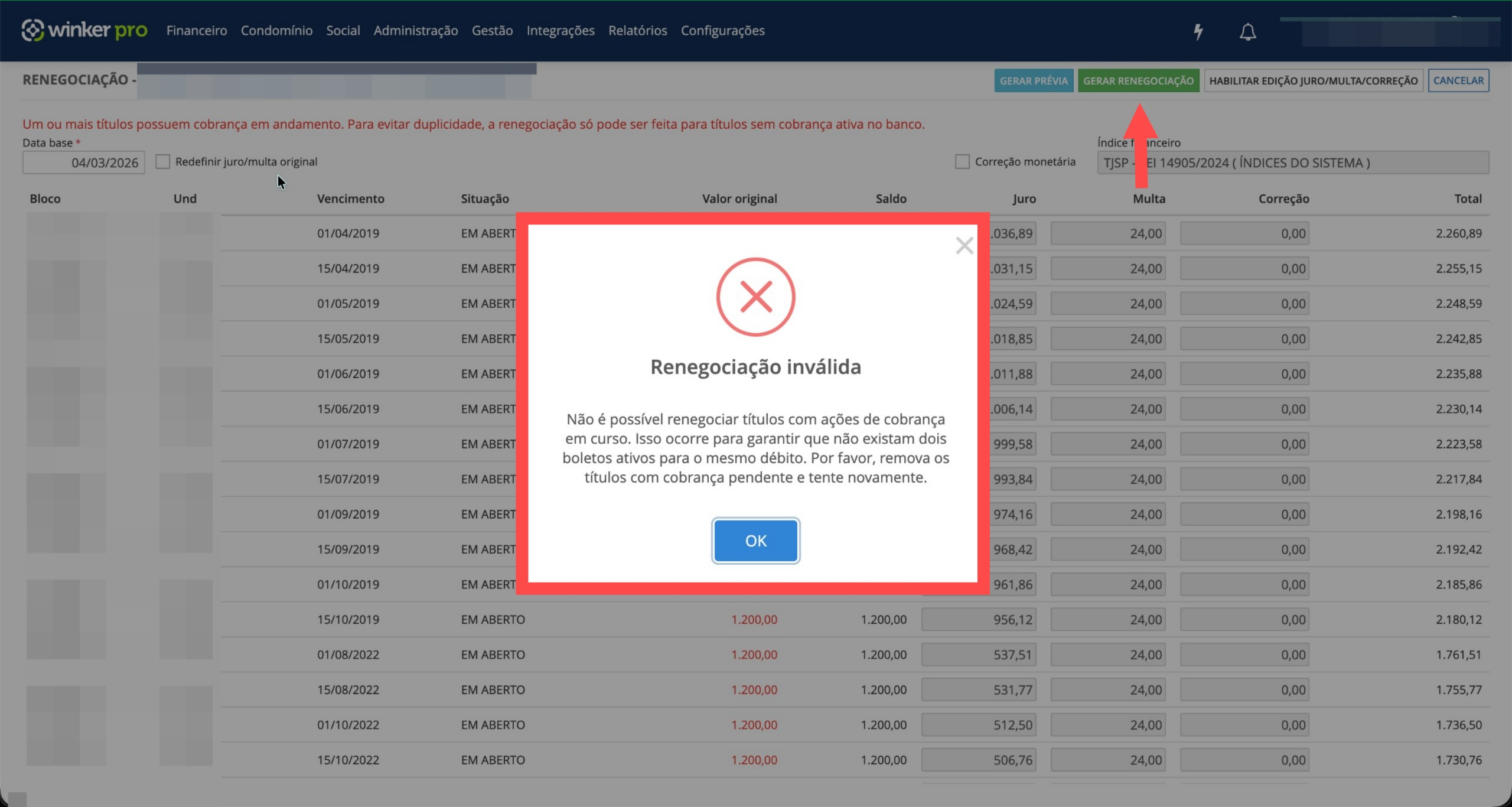Click the red error circle icon

tap(755, 297)
